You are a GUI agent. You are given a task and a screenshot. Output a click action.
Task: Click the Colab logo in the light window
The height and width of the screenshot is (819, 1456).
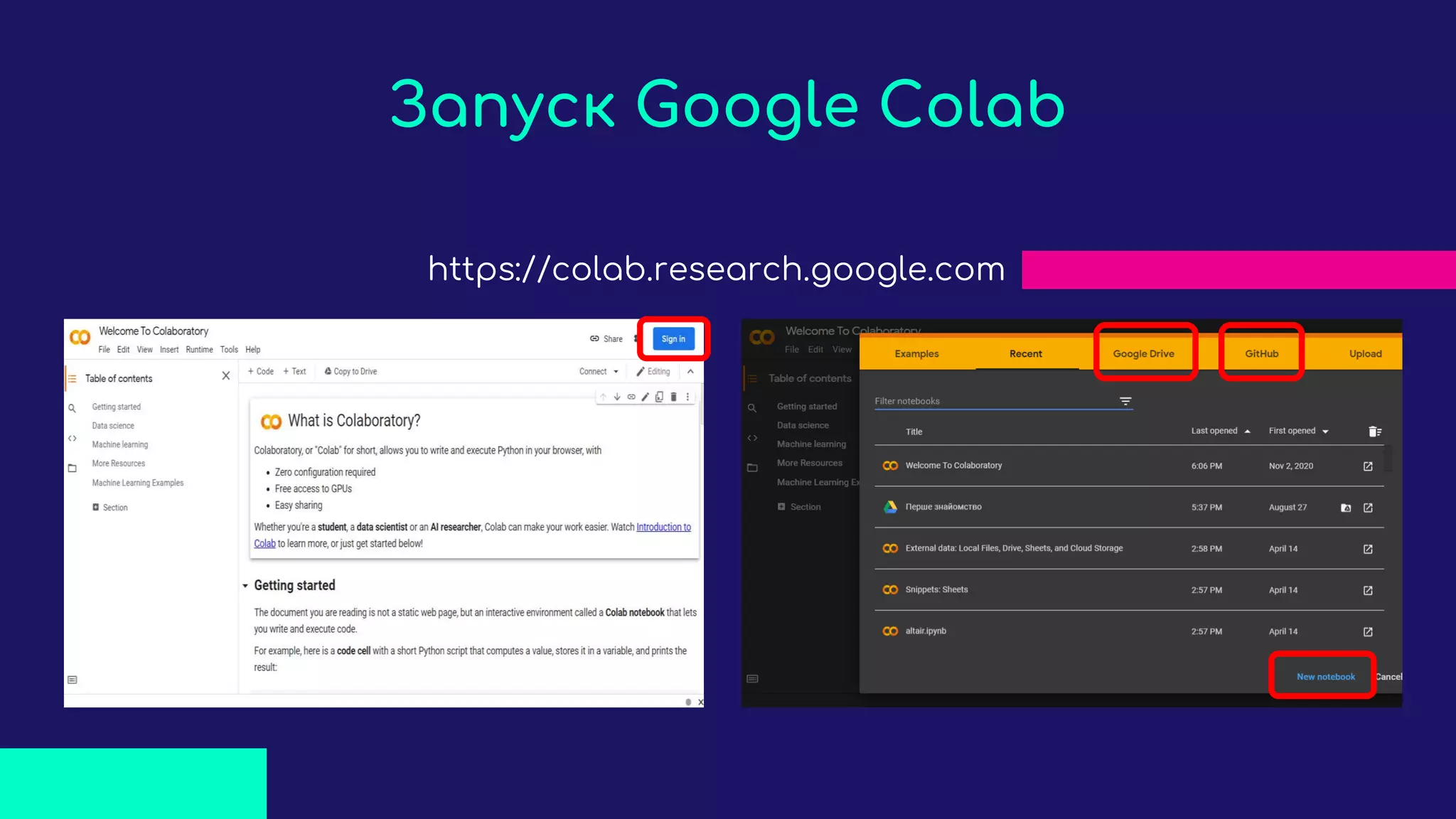coord(80,337)
